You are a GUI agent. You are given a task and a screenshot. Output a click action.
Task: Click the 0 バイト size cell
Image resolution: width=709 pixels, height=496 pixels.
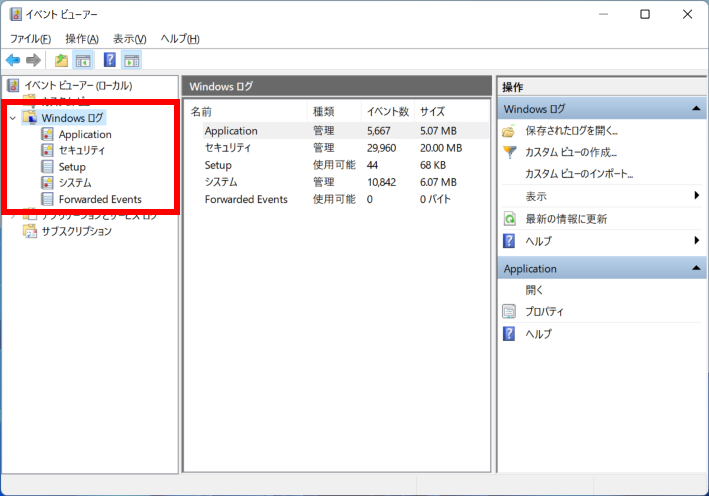(x=435, y=199)
